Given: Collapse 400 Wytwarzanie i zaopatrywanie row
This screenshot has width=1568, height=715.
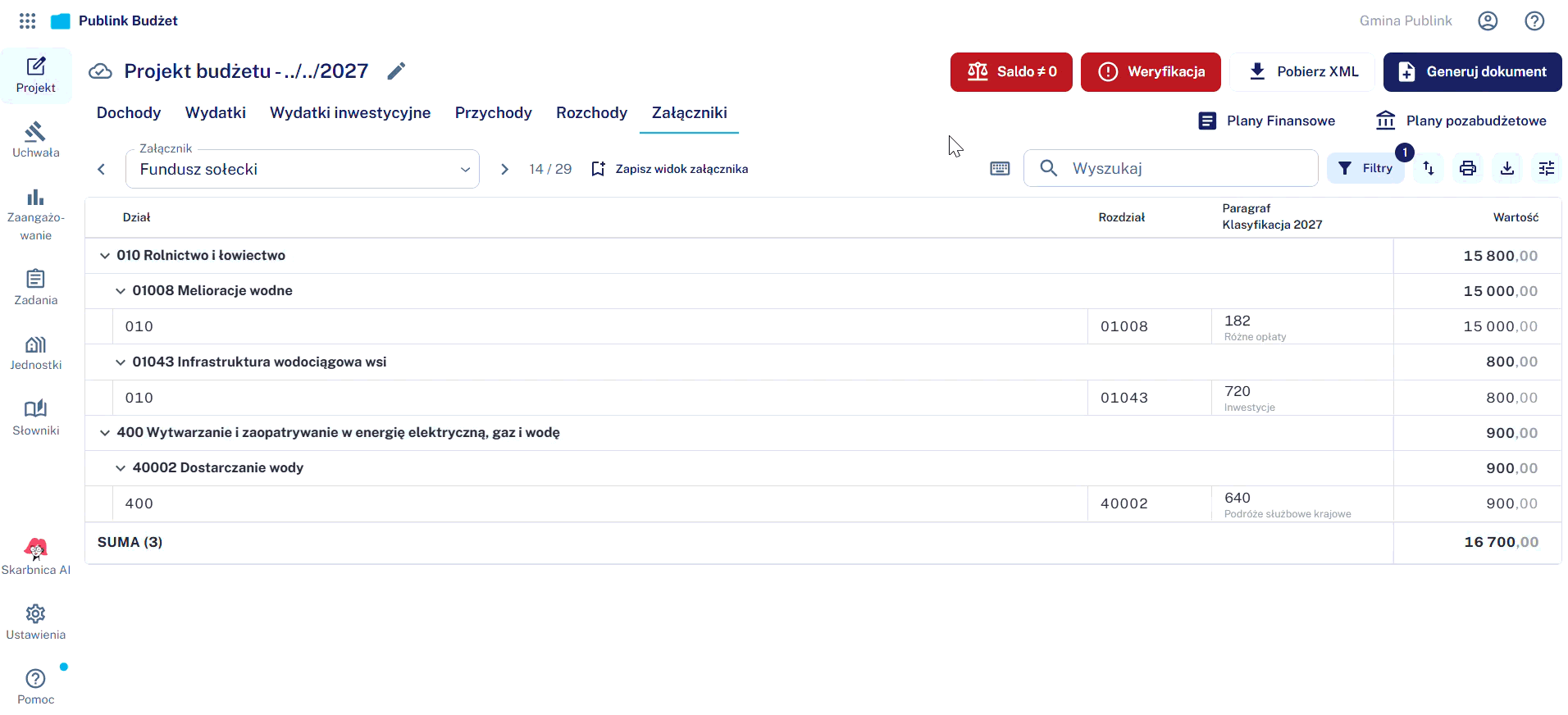Looking at the screenshot, I should (x=105, y=433).
